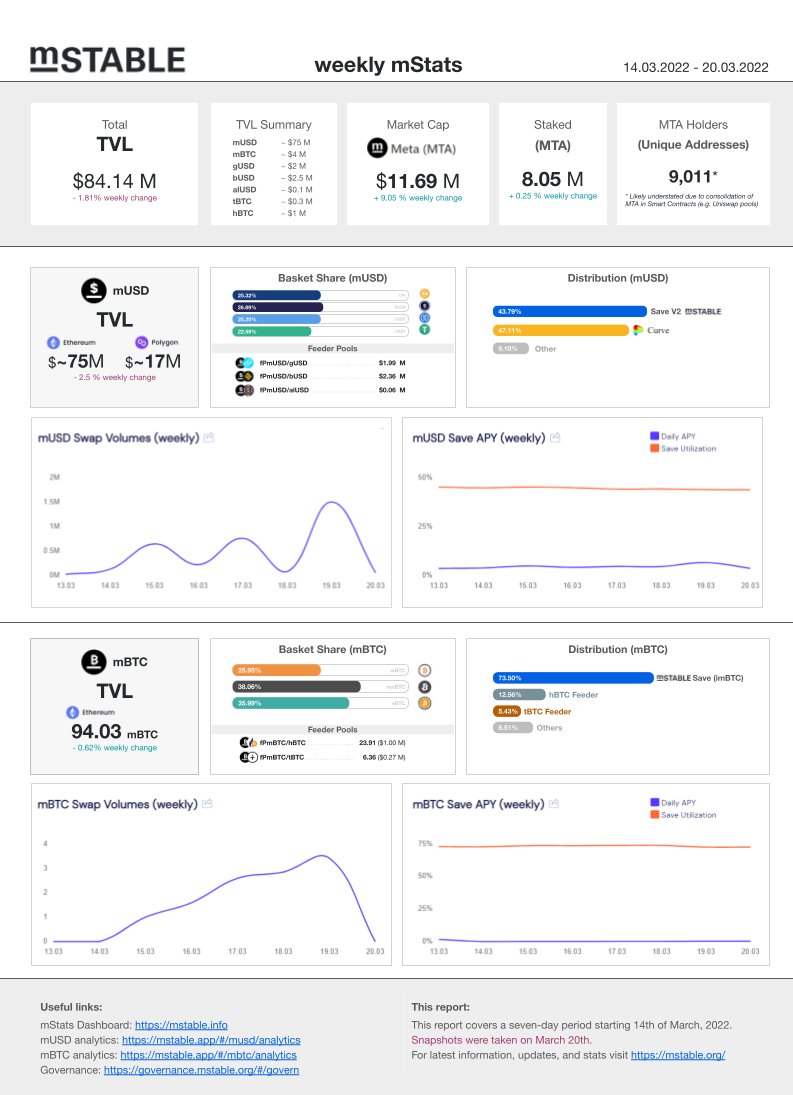Click the '- 1.81% weekly change' text
The image size is (793, 1095).
(114, 198)
